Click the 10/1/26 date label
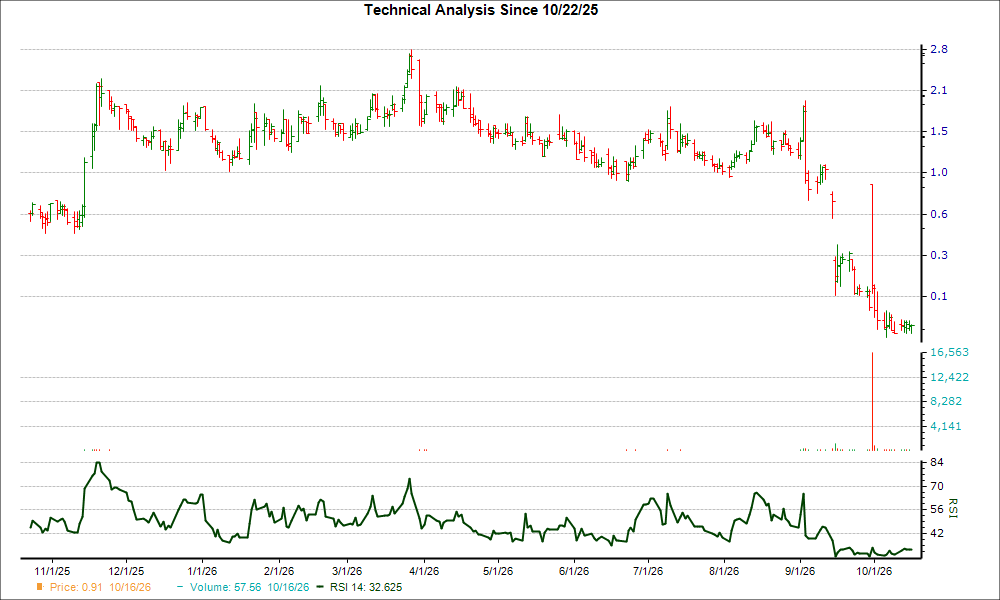The image size is (1000, 600). pos(874,571)
